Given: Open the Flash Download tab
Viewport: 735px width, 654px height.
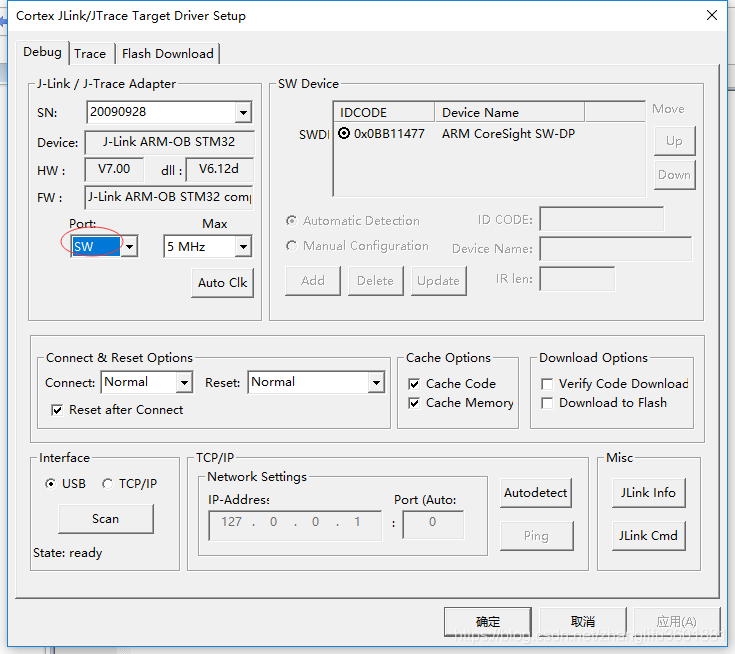Looking at the screenshot, I should click(x=168, y=54).
